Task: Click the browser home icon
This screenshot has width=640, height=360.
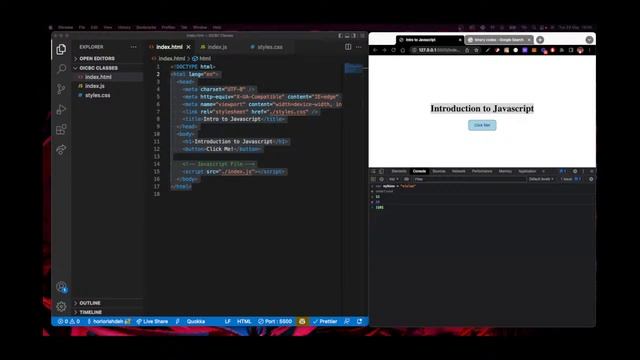Action: click(x=402, y=50)
